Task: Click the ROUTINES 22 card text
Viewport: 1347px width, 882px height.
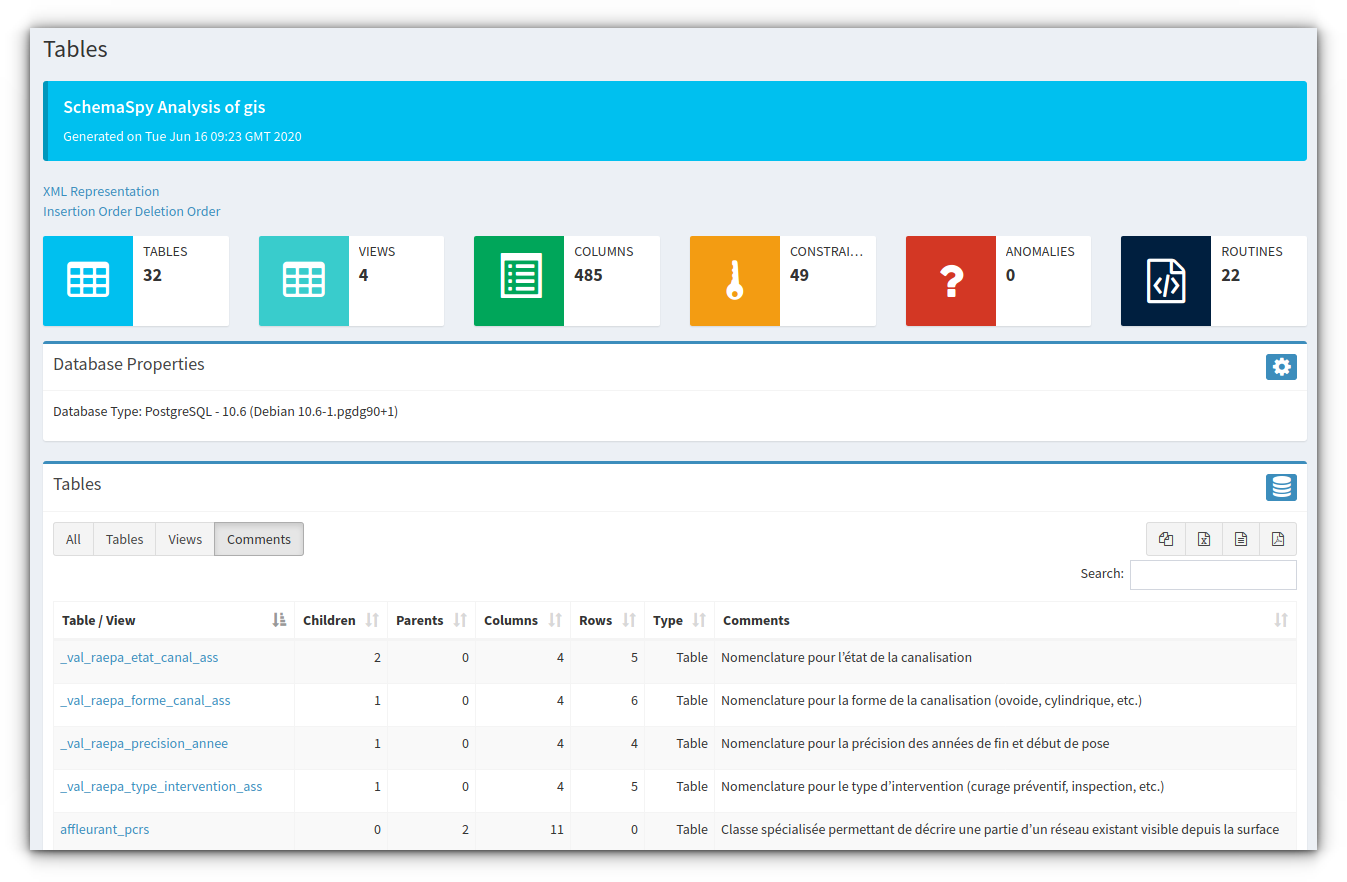Action: pyautogui.click(x=1252, y=264)
